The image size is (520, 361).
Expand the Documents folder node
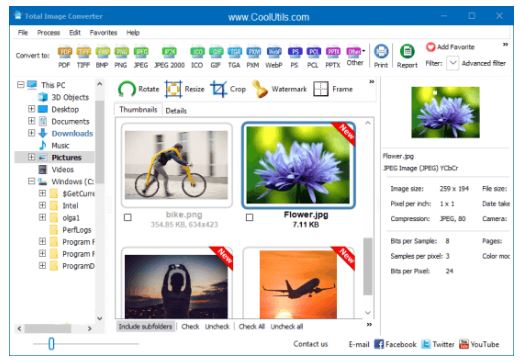tap(31, 121)
